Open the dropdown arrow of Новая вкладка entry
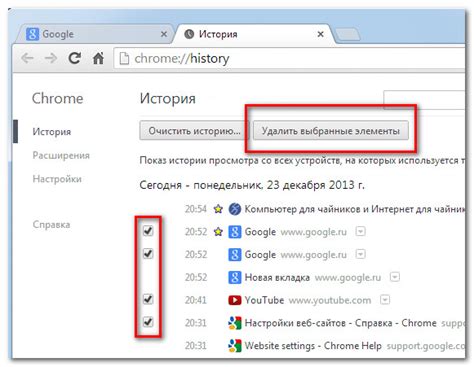This screenshot has height=367, width=474. [x=395, y=277]
